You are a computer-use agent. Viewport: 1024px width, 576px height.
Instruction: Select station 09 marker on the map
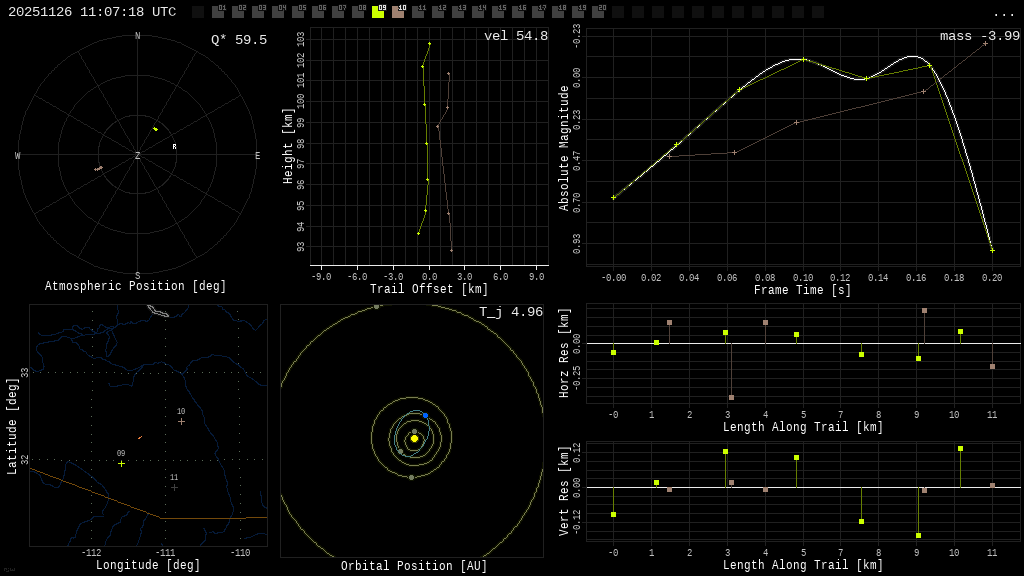coord(122,463)
